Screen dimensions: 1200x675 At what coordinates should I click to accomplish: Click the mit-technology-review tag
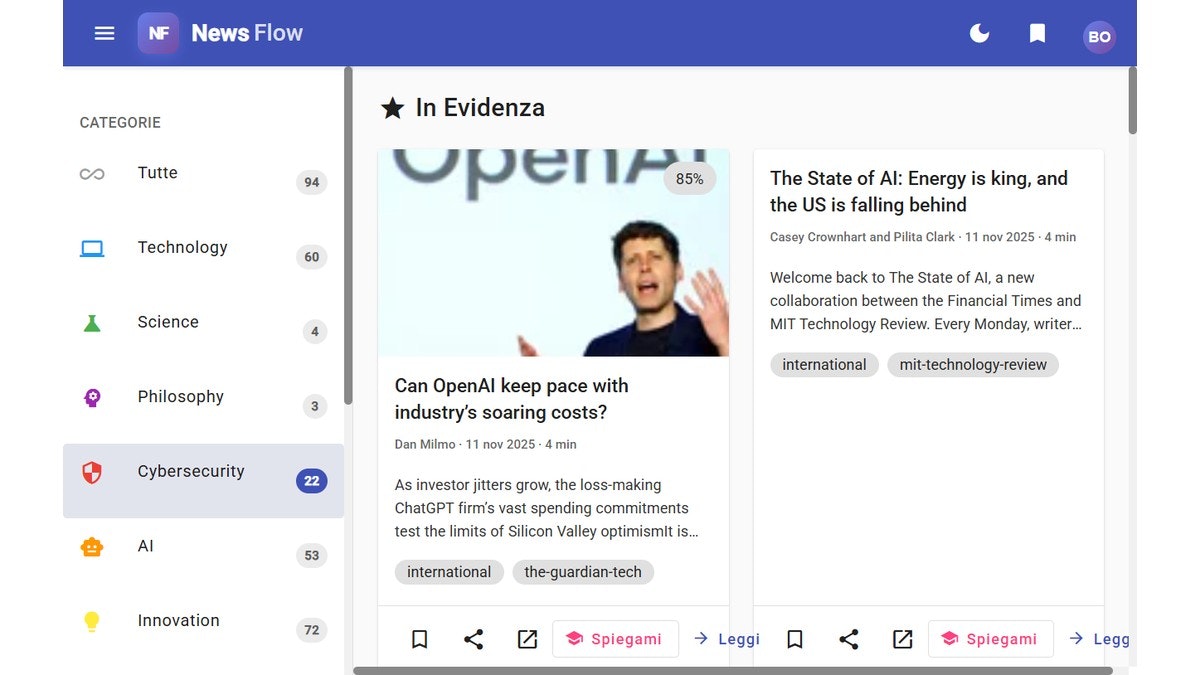click(x=973, y=365)
